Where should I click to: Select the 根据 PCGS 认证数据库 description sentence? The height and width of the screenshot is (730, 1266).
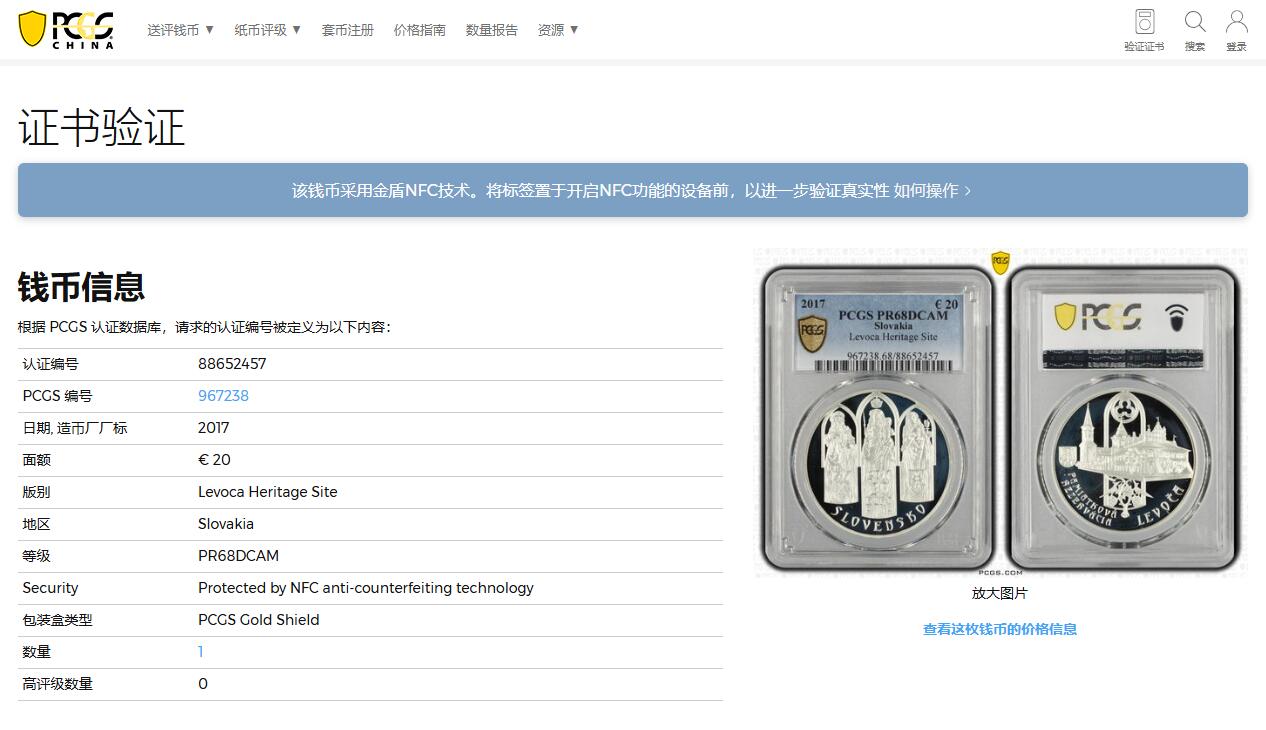tap(204, 327)
